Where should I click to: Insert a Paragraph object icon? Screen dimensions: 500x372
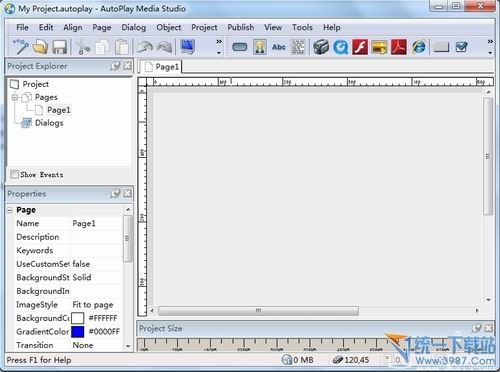[x=298, y=47]
